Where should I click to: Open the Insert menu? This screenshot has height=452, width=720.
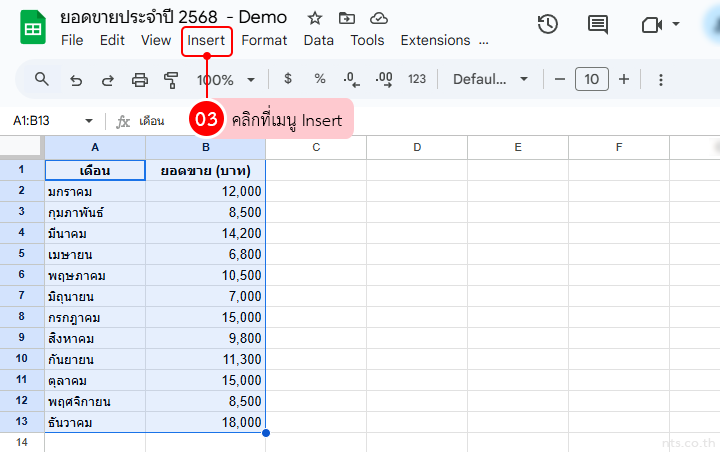tap(206, 40)
